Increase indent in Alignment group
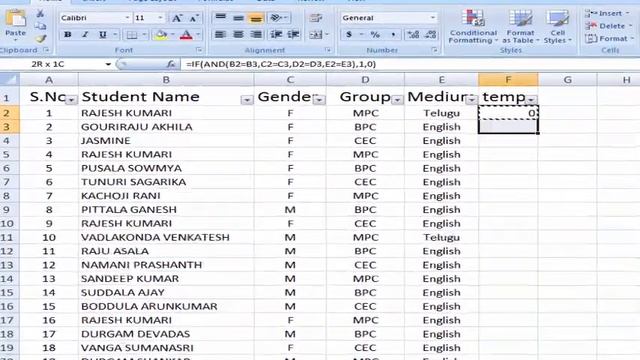Image resolution: width=640 pixels, height=360 pixels. point(293,35)
